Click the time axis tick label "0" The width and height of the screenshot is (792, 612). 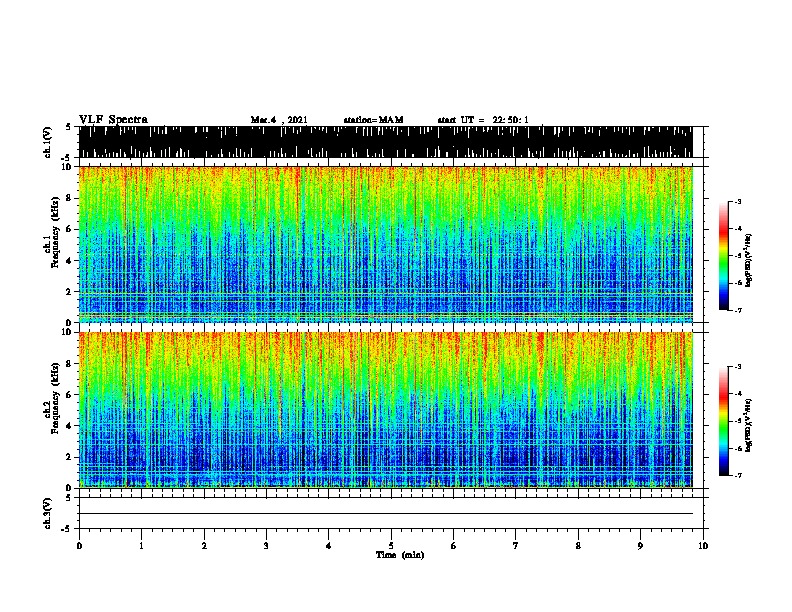point(79,545)
